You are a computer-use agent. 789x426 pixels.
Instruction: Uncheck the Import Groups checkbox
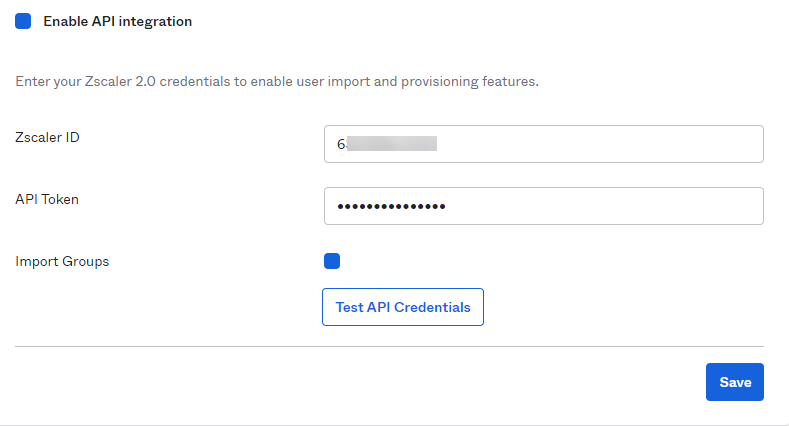pos(332,262)
